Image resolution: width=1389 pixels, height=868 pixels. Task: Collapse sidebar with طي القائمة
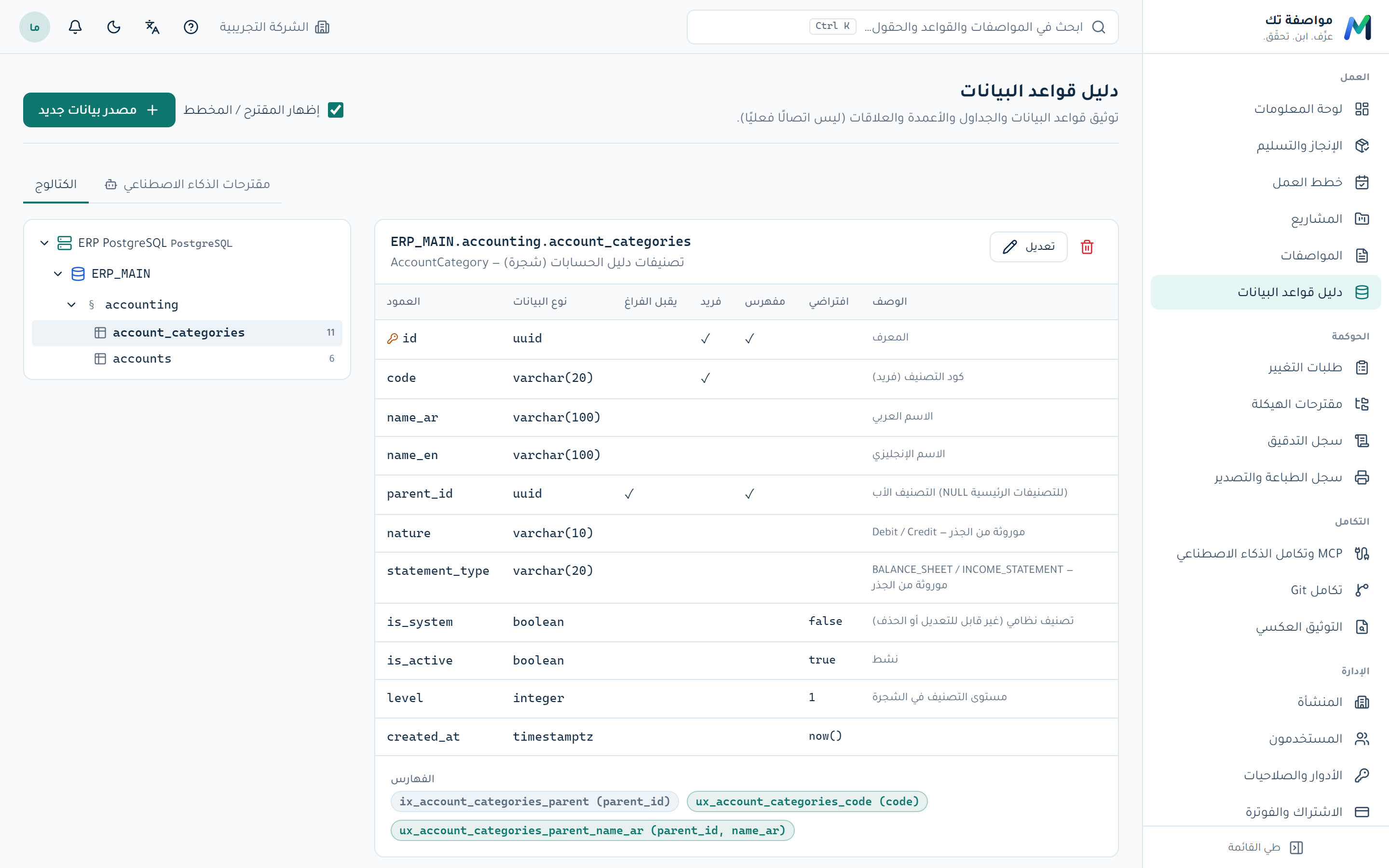tap(1265, 847)
